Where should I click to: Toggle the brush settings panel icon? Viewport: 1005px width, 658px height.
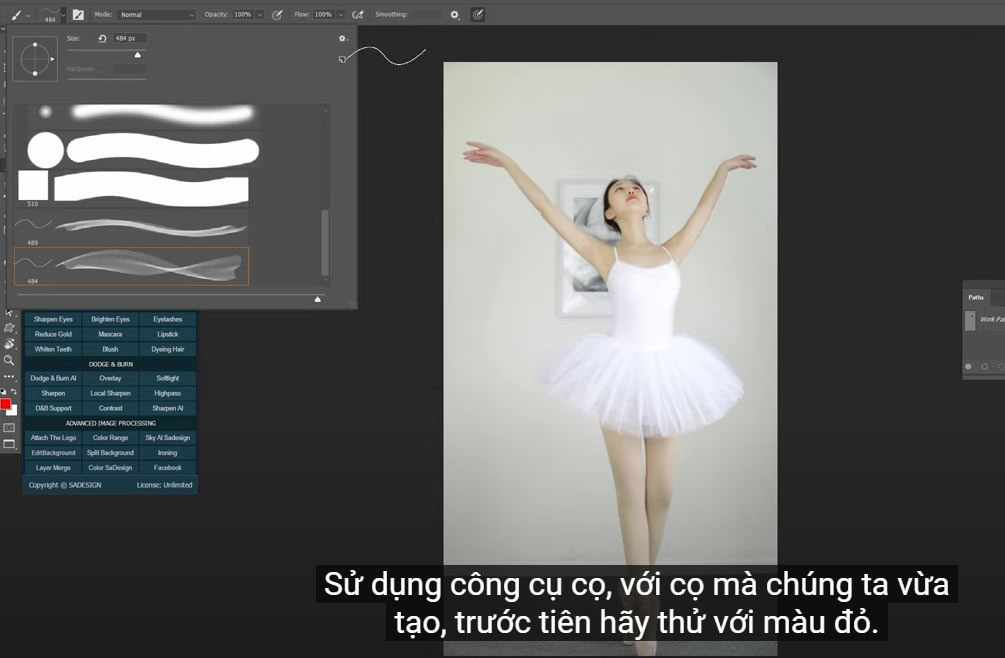[78, 15]
